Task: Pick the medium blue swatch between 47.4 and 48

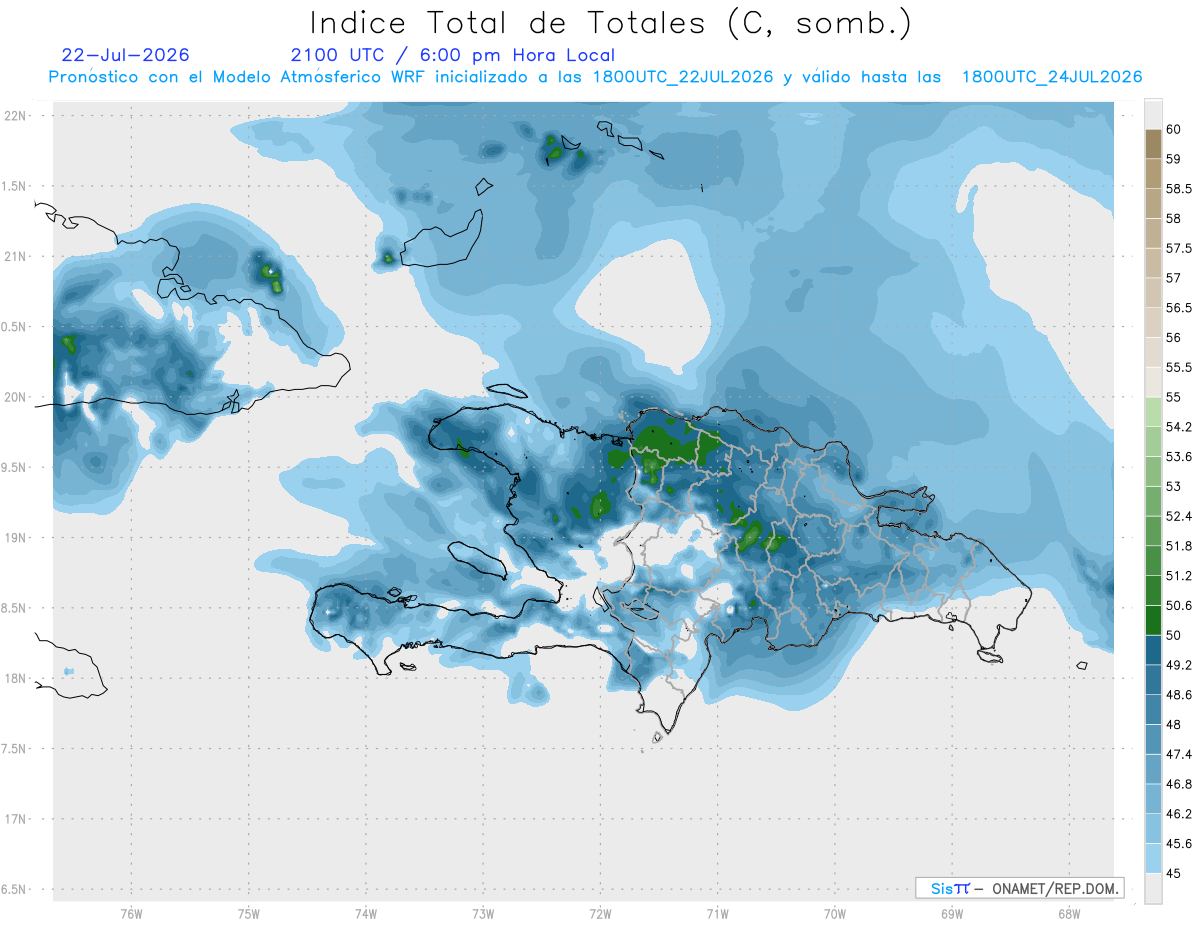Action: coord(1153,740)
